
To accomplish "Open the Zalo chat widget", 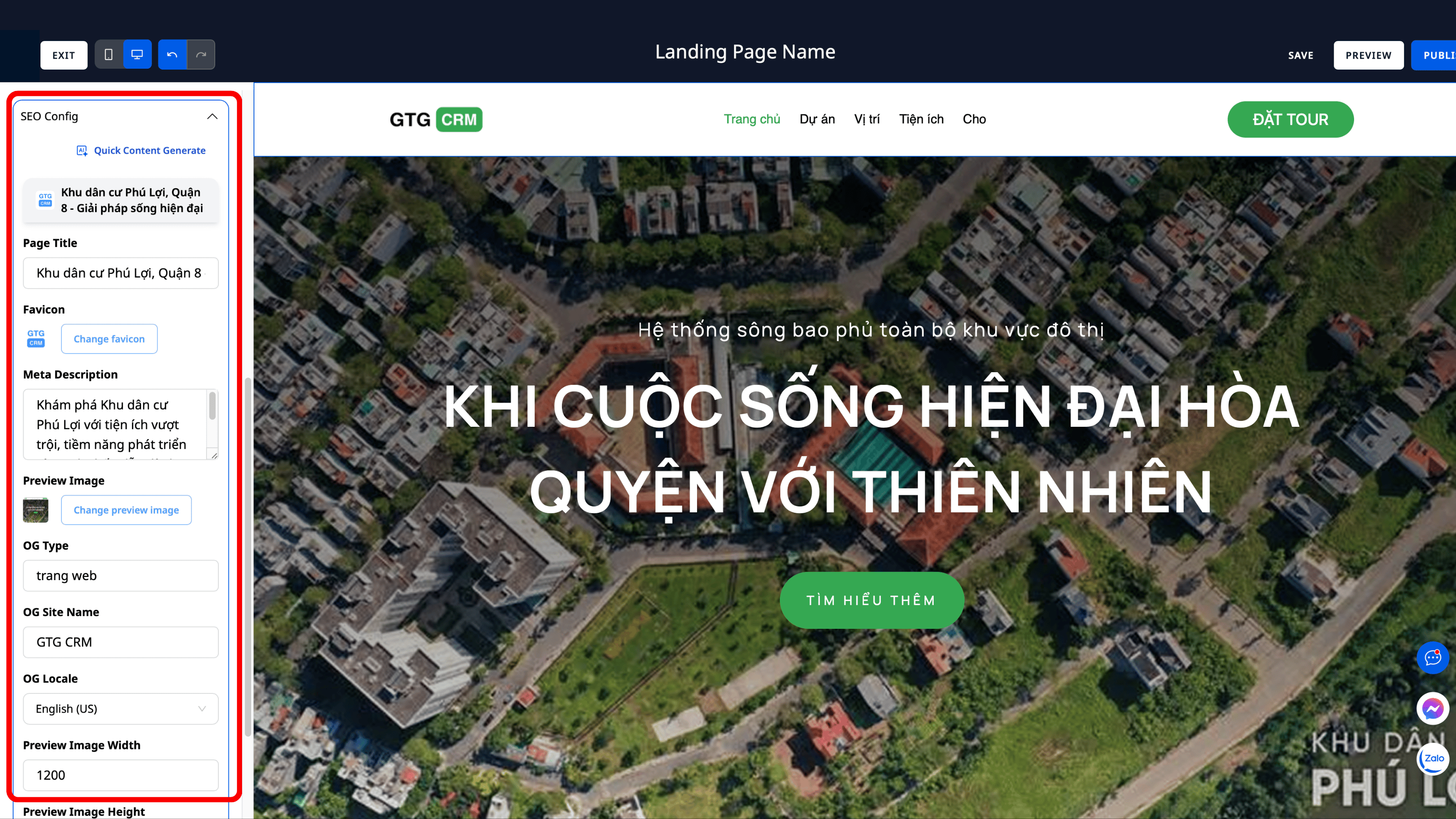I will 1433,758.
